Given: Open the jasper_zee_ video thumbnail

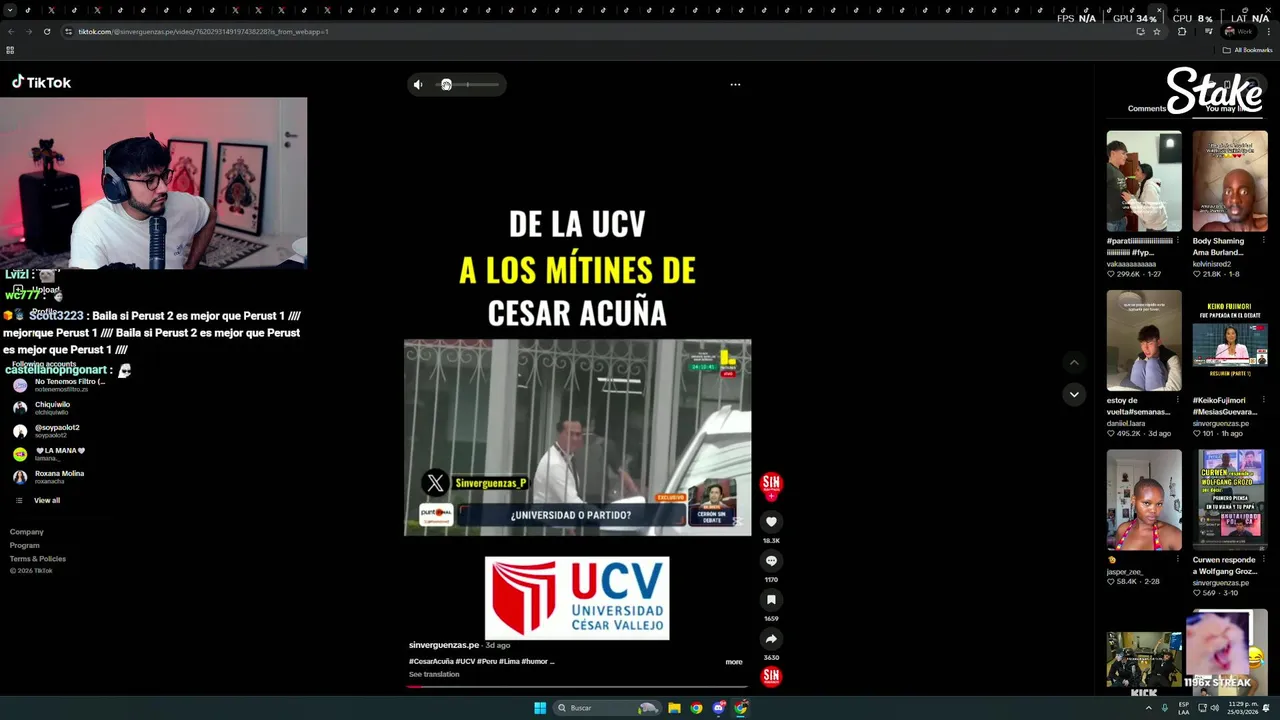Looking at the screenshot, I should click(x=1144, y=500).
